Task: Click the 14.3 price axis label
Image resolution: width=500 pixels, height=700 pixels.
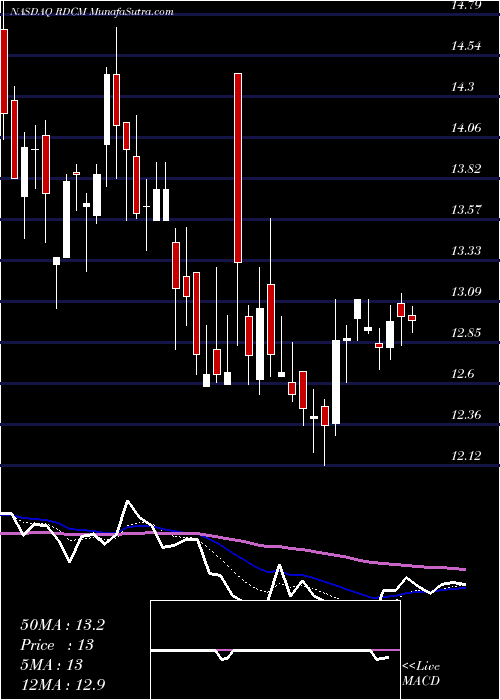Action: click(x=463, y=87)
